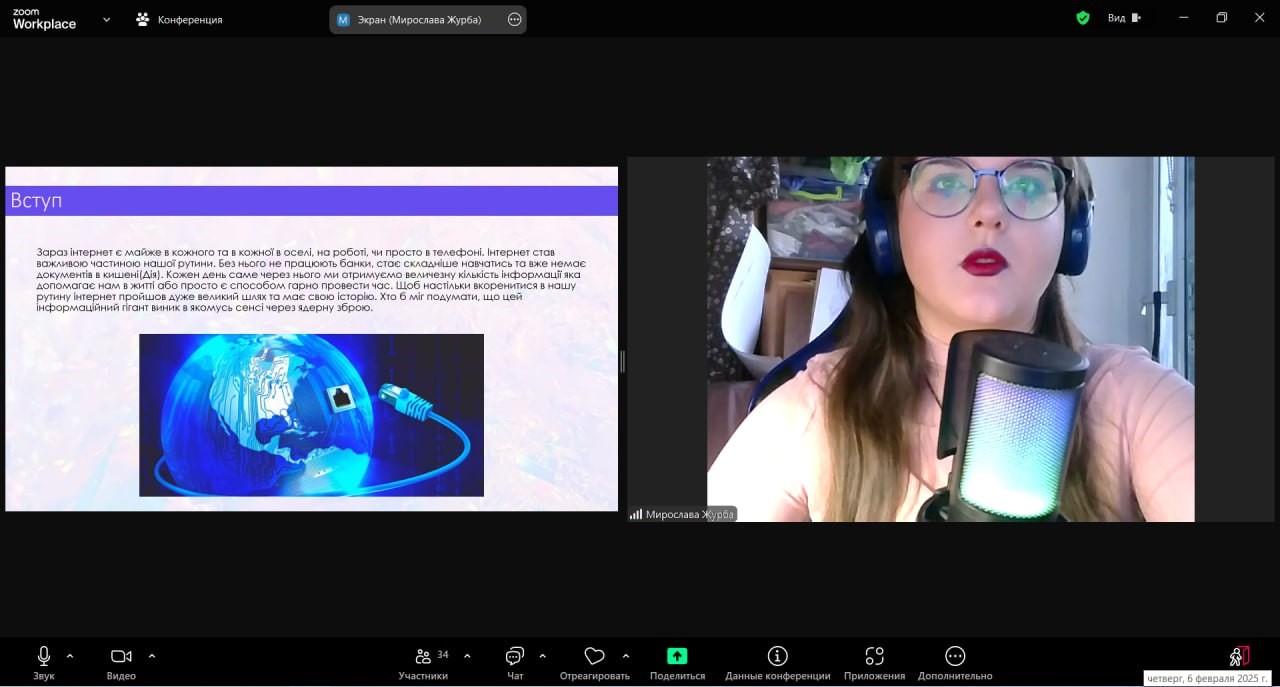Viewport: 1280px width, 687px height.
Task: Open the Дополнительно more options icon
Action: coord(955,657)
